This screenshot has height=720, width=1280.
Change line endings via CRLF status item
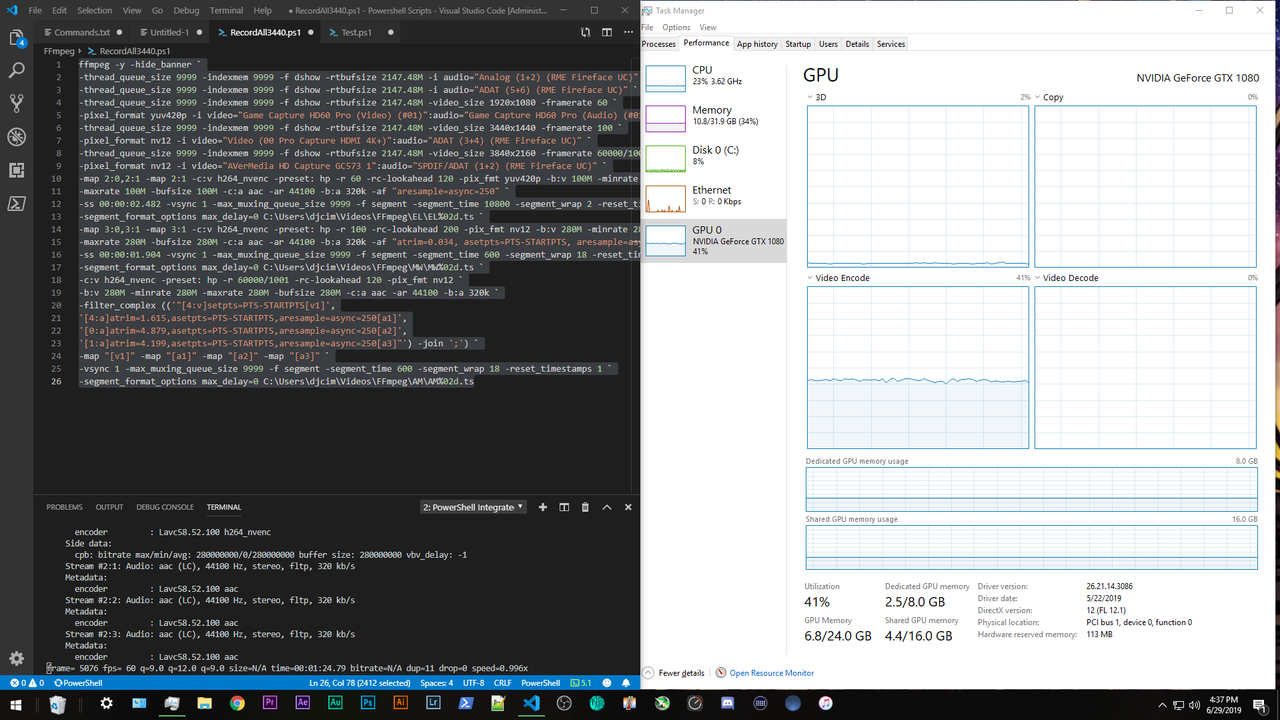[502, 683]
